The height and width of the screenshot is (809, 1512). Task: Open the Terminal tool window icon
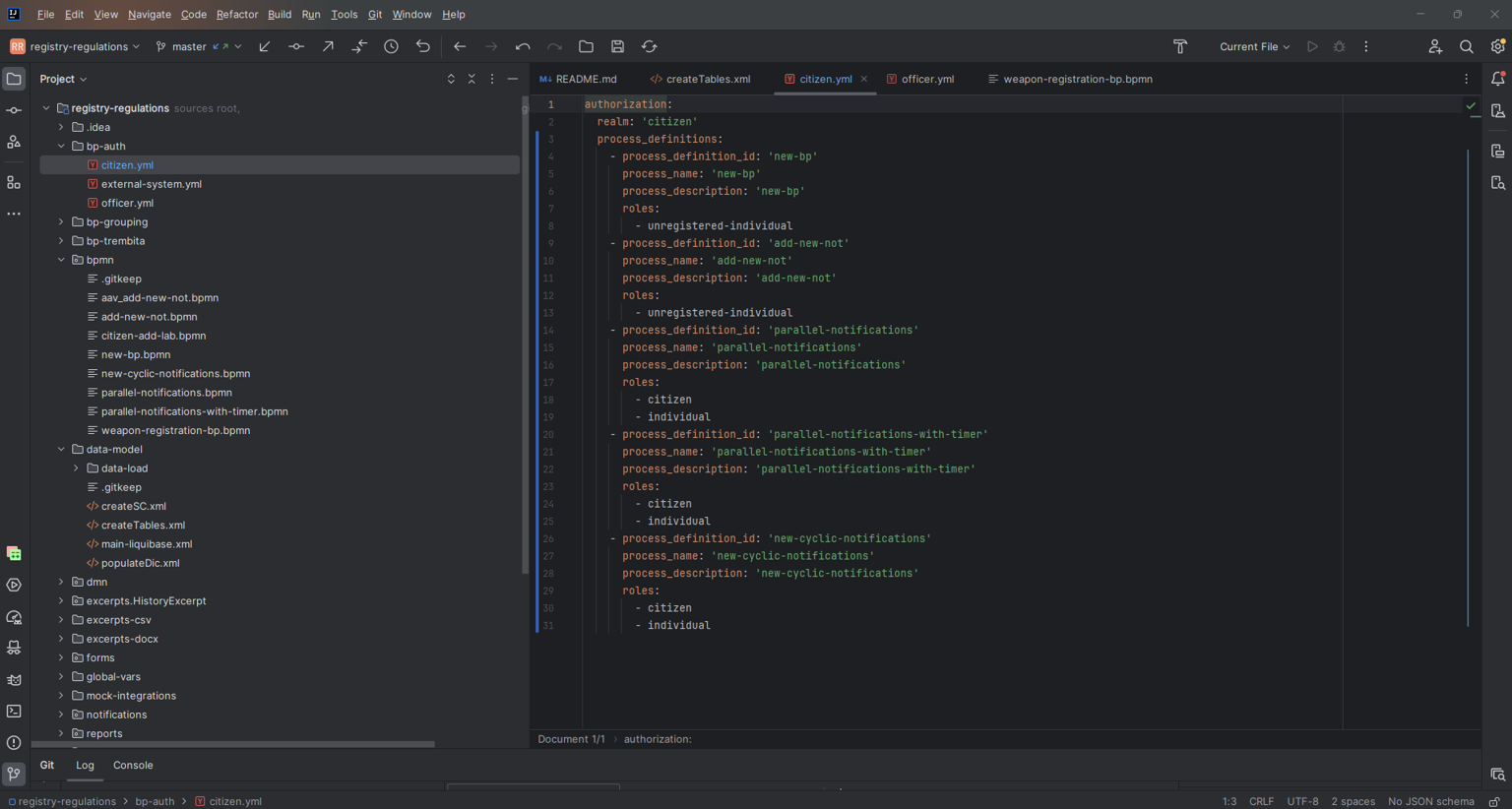click(x=14, y=711)
